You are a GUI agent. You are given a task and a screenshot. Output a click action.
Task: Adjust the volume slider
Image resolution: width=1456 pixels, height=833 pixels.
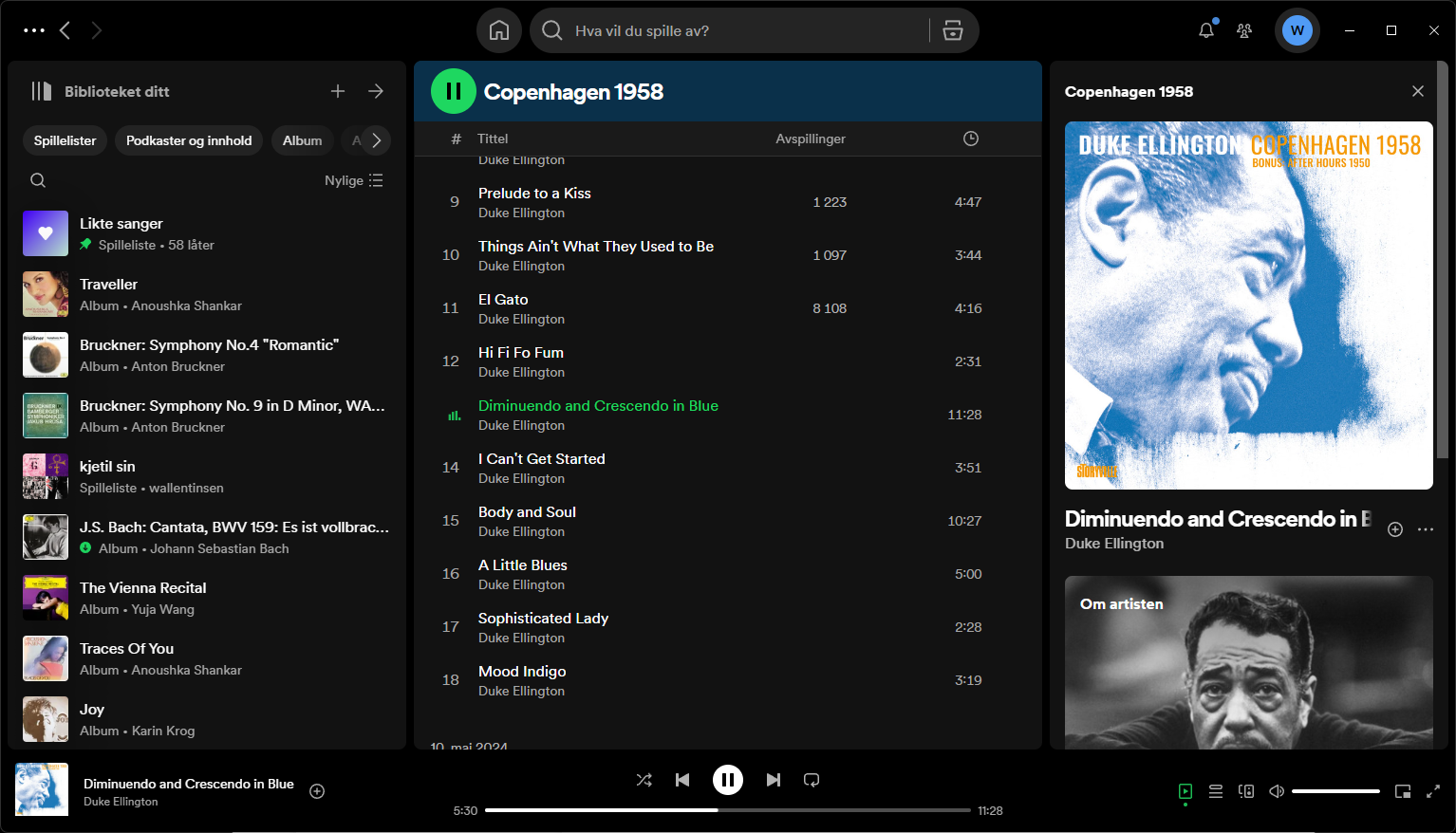point(1335,791)
